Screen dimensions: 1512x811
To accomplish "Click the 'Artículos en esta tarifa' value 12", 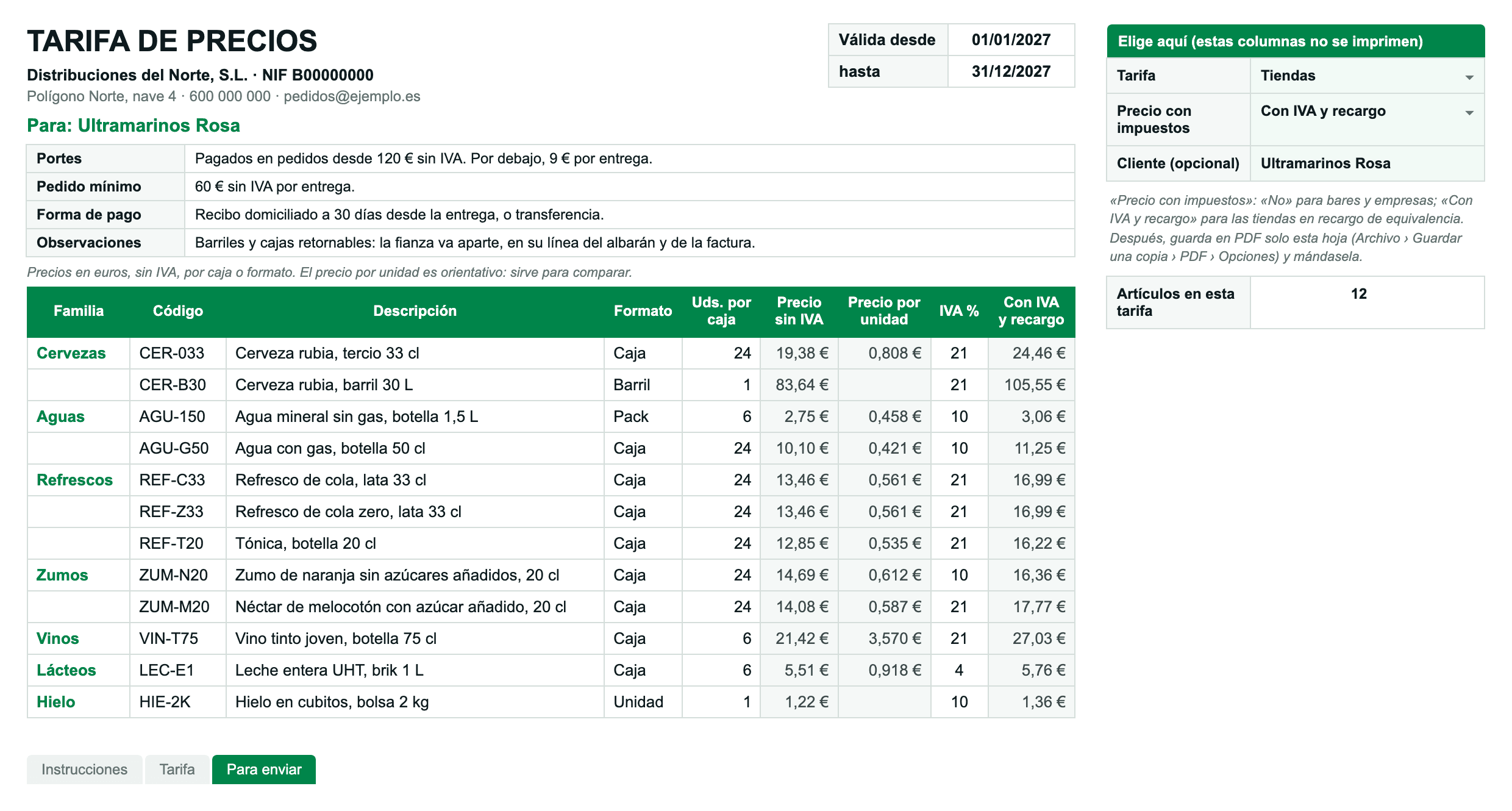I will point(1367,302).
